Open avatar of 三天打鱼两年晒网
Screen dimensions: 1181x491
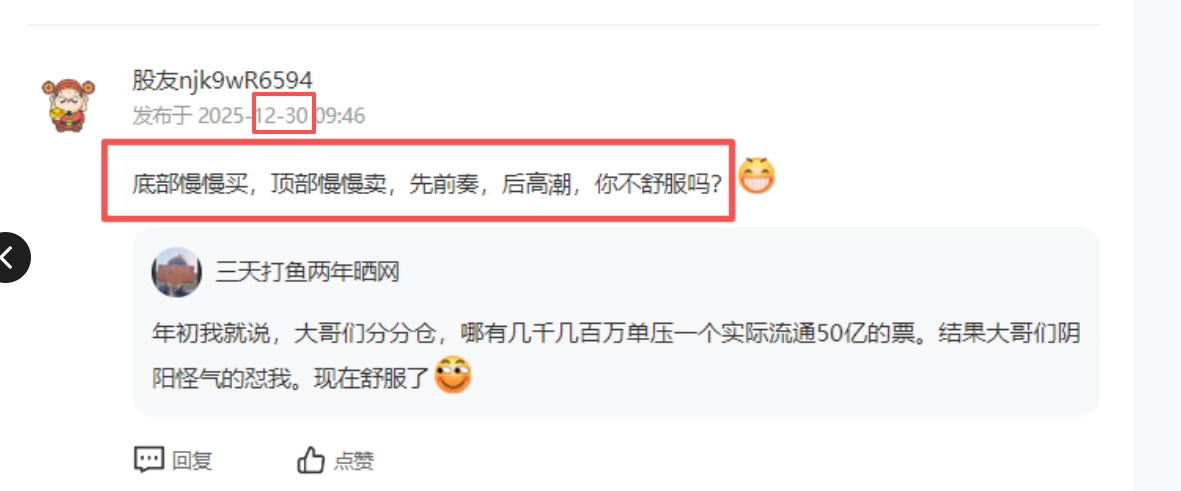point(176,272)
